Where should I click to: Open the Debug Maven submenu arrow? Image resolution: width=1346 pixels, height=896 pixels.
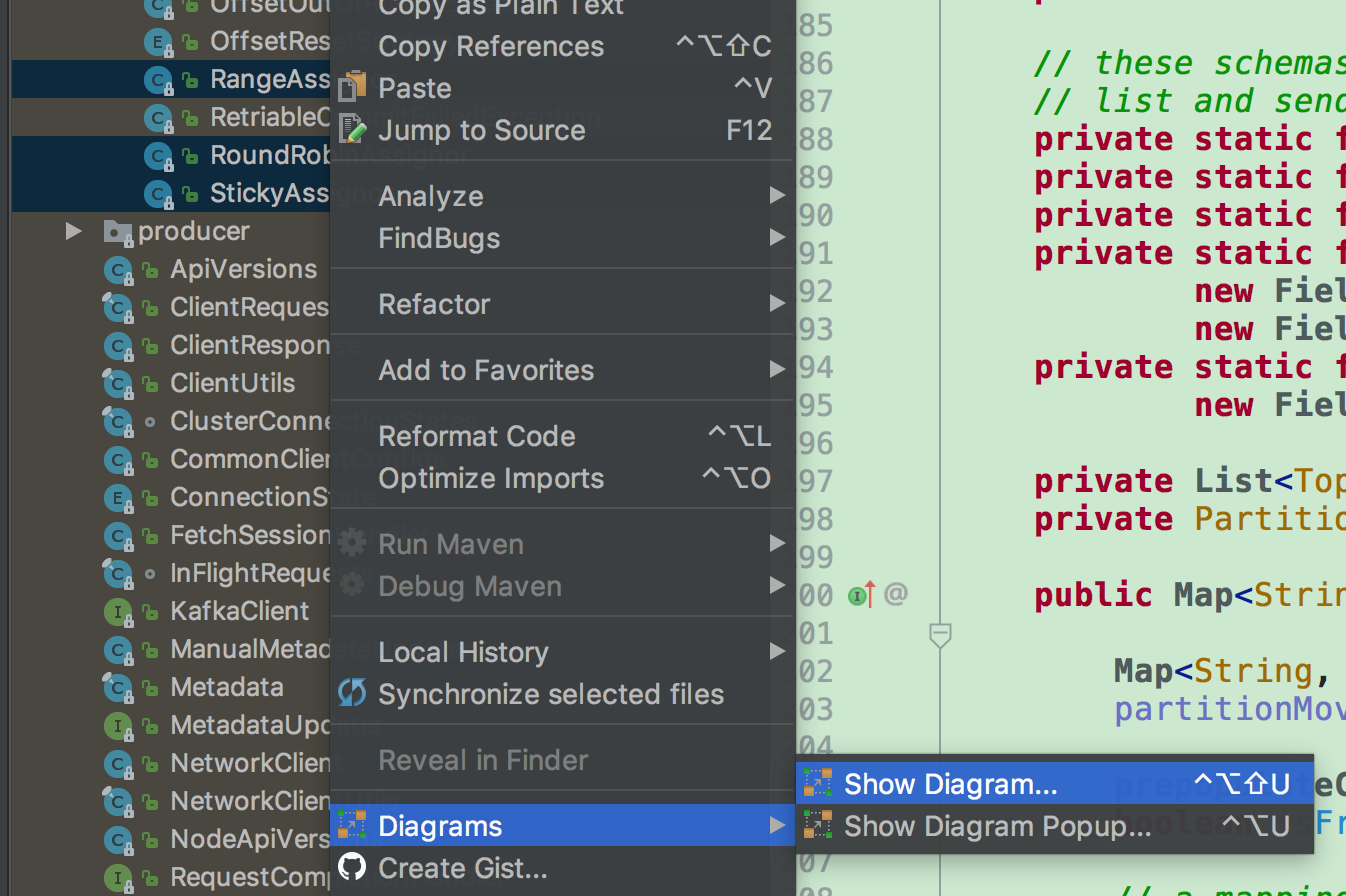tap(777, 586)
